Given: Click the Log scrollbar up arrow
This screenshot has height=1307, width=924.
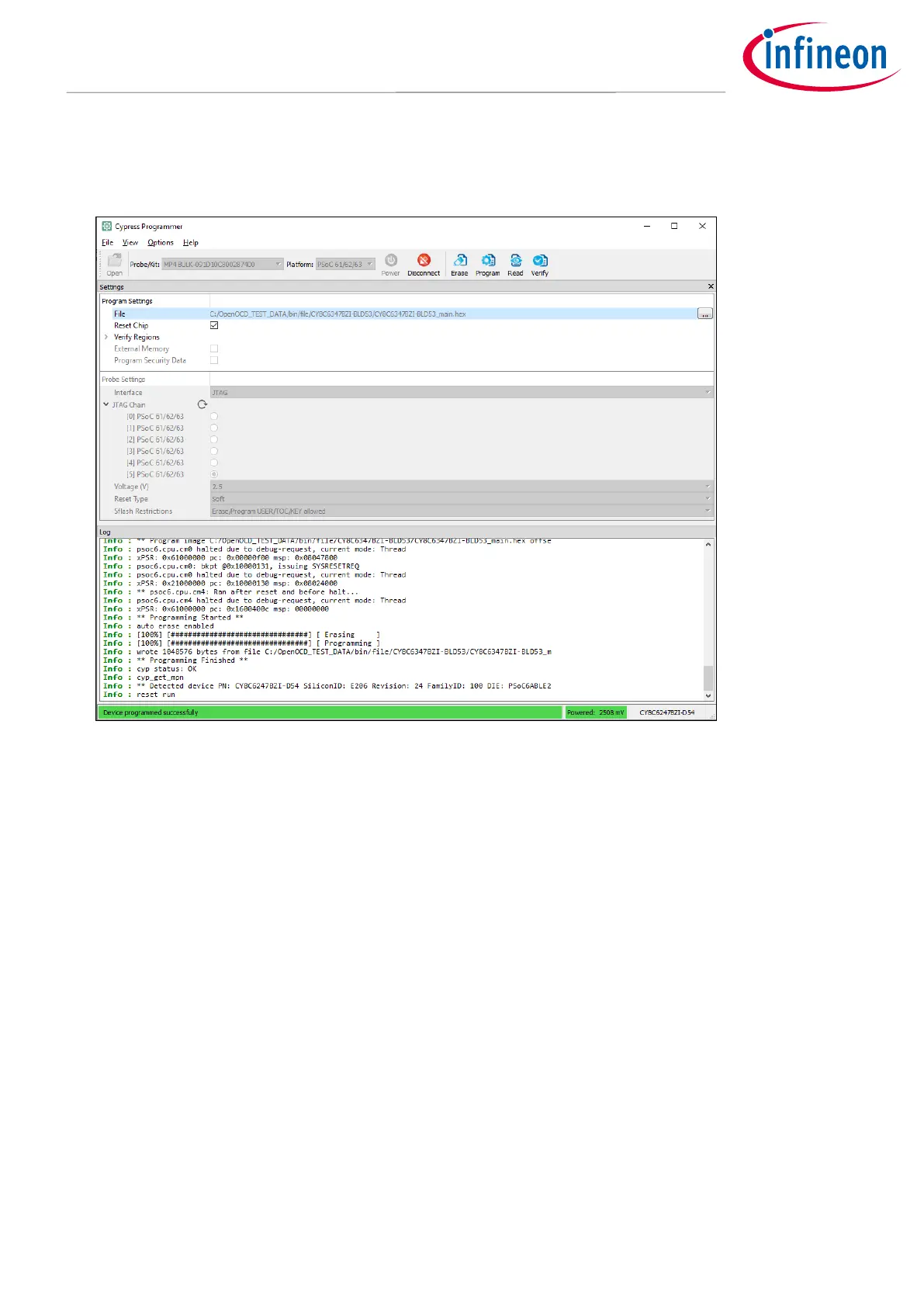Looking at the screenshot, I should 708,545.
